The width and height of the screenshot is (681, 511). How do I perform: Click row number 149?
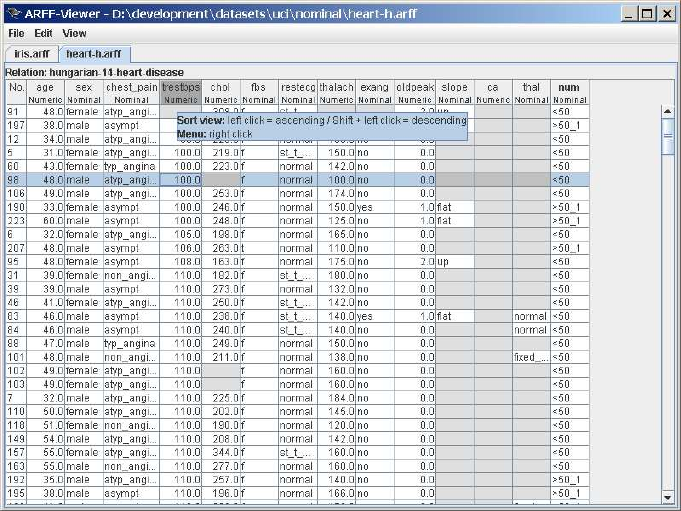coord(17,439)
